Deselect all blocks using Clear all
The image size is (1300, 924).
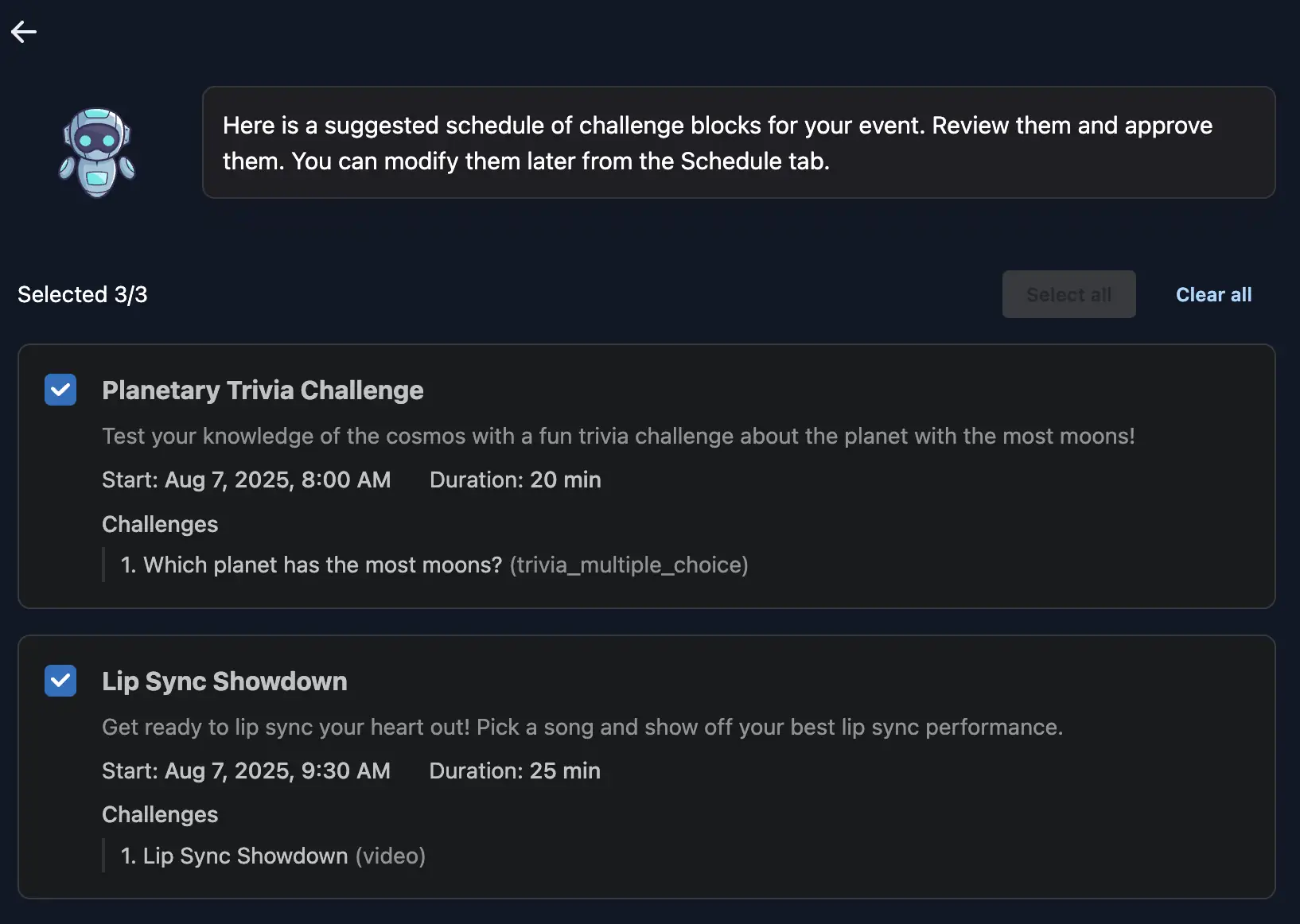pyautogui.click(x=1213, y=294)
